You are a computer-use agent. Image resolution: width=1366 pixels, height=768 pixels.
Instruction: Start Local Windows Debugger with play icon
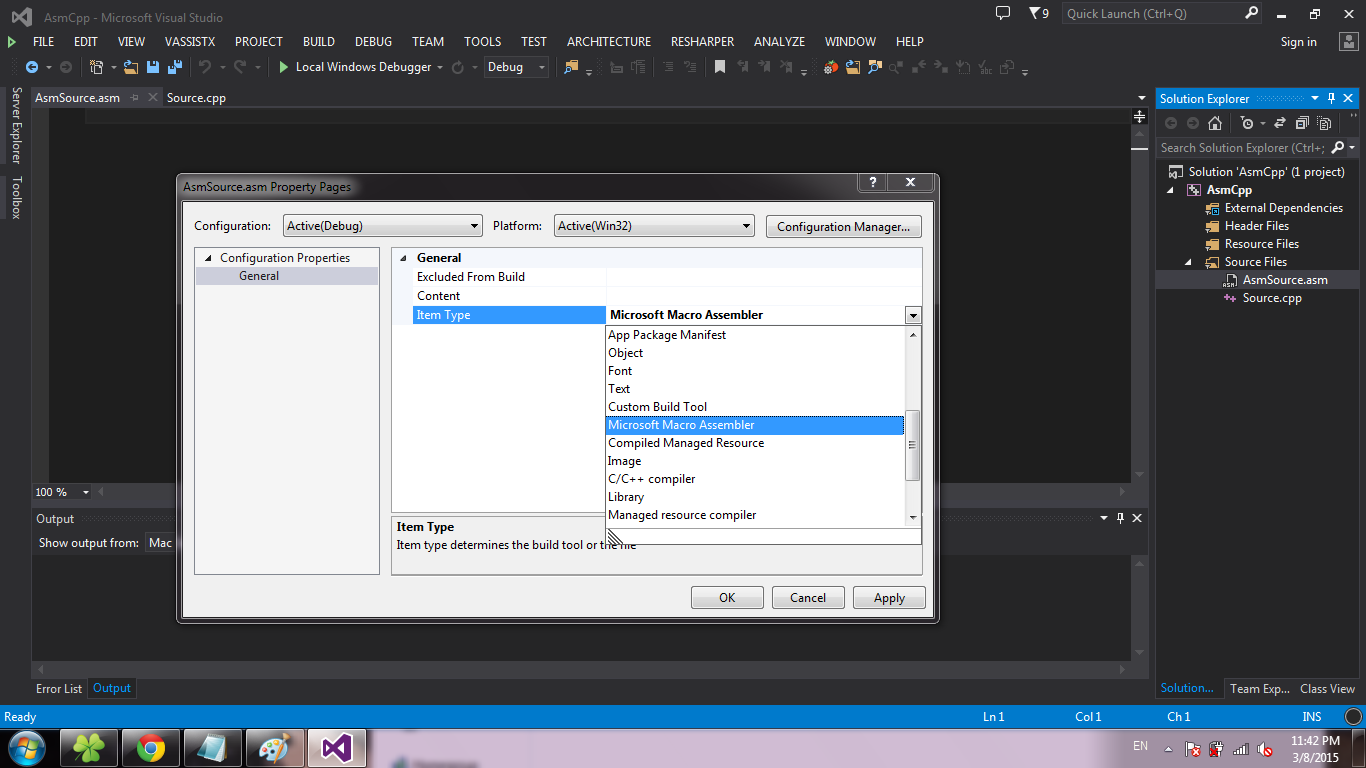[x=284, y=67]
